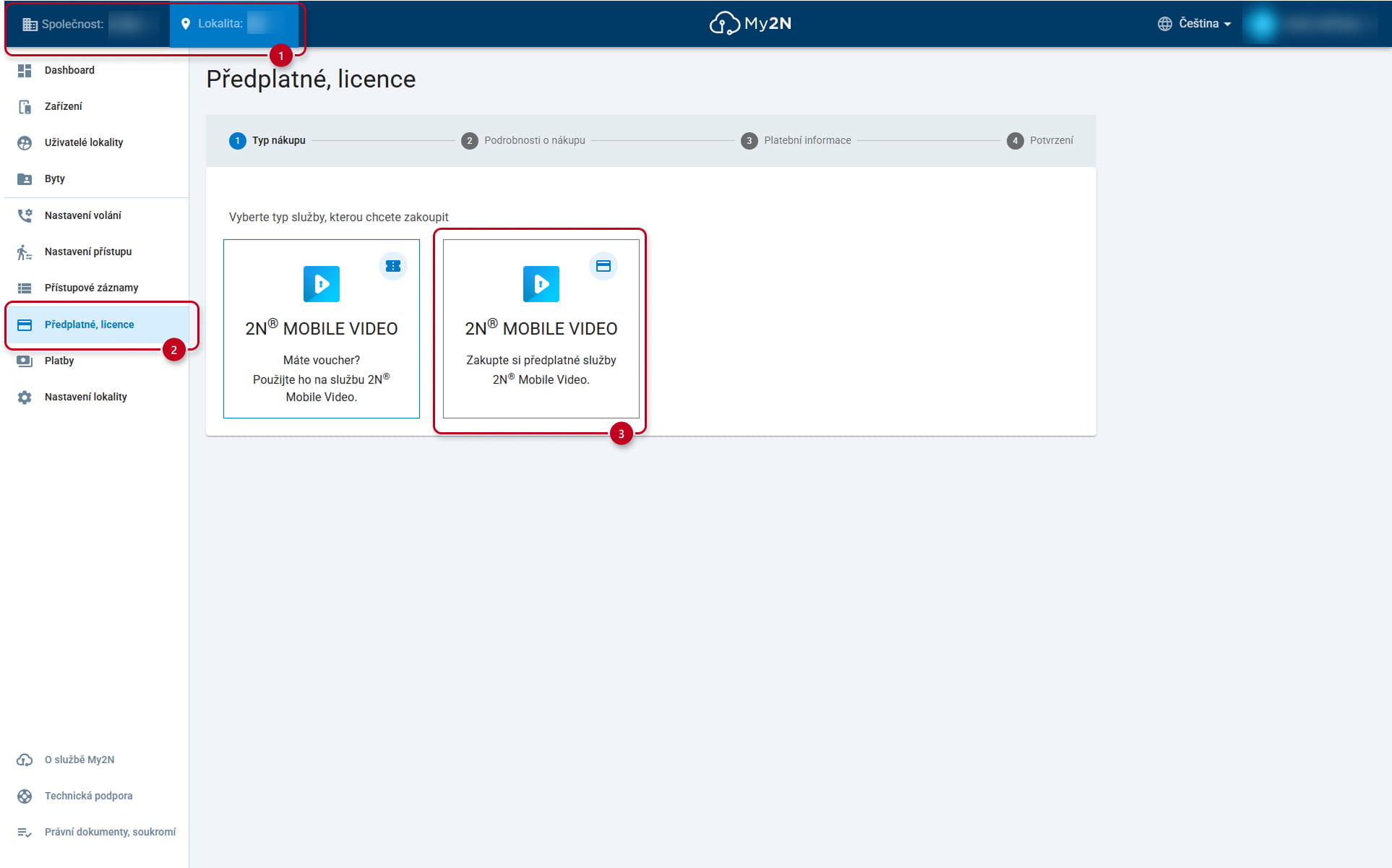Click the Předplatné, licence page heading
Screen dimensions: 1392x868
311,79
